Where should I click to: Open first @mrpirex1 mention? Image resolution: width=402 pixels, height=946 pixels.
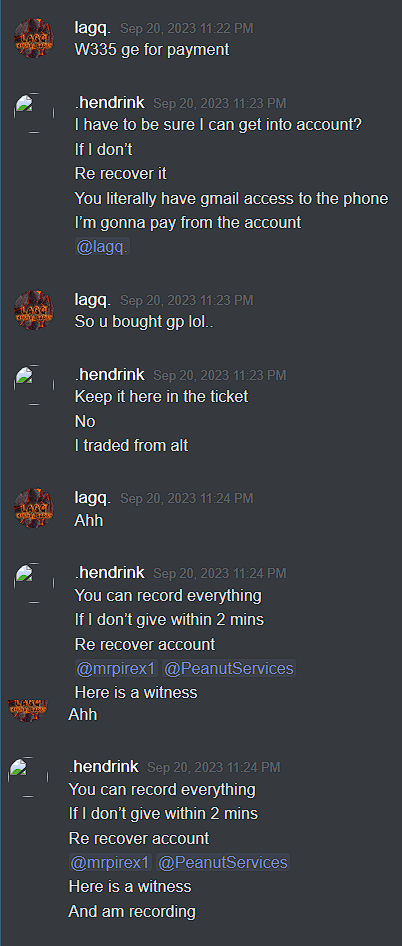[x=116, y=668]
